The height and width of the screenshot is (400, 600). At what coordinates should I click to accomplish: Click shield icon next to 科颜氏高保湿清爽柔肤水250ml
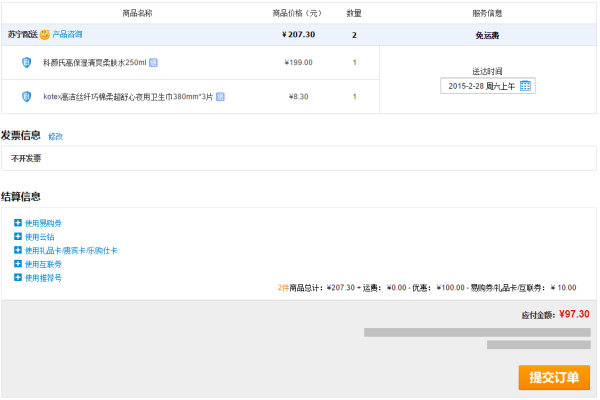(26, 62)
